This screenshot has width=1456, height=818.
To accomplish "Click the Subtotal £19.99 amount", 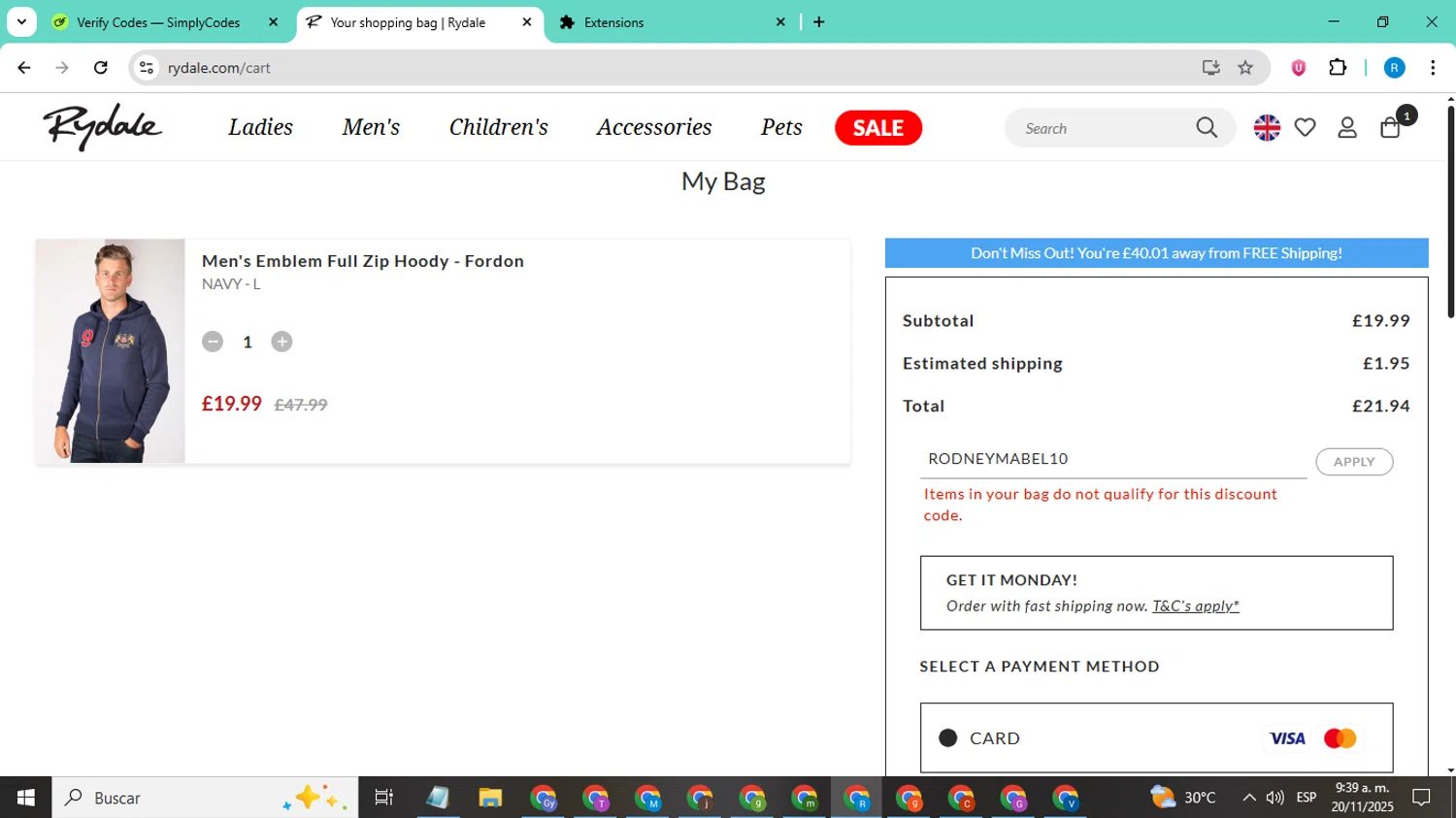I will [x=1381, y=321].
